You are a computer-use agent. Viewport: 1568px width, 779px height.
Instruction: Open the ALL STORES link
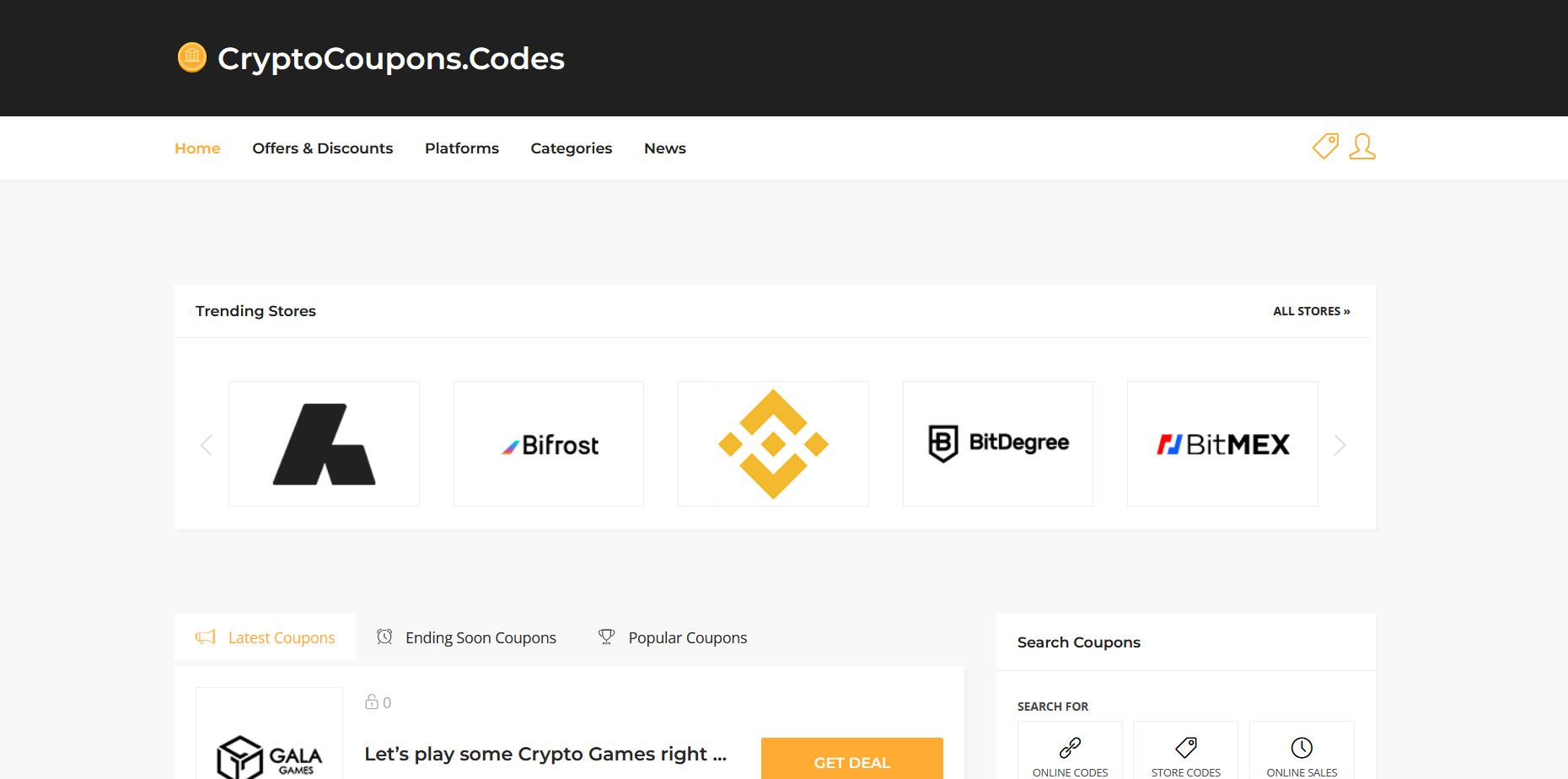pos(1311,311)
